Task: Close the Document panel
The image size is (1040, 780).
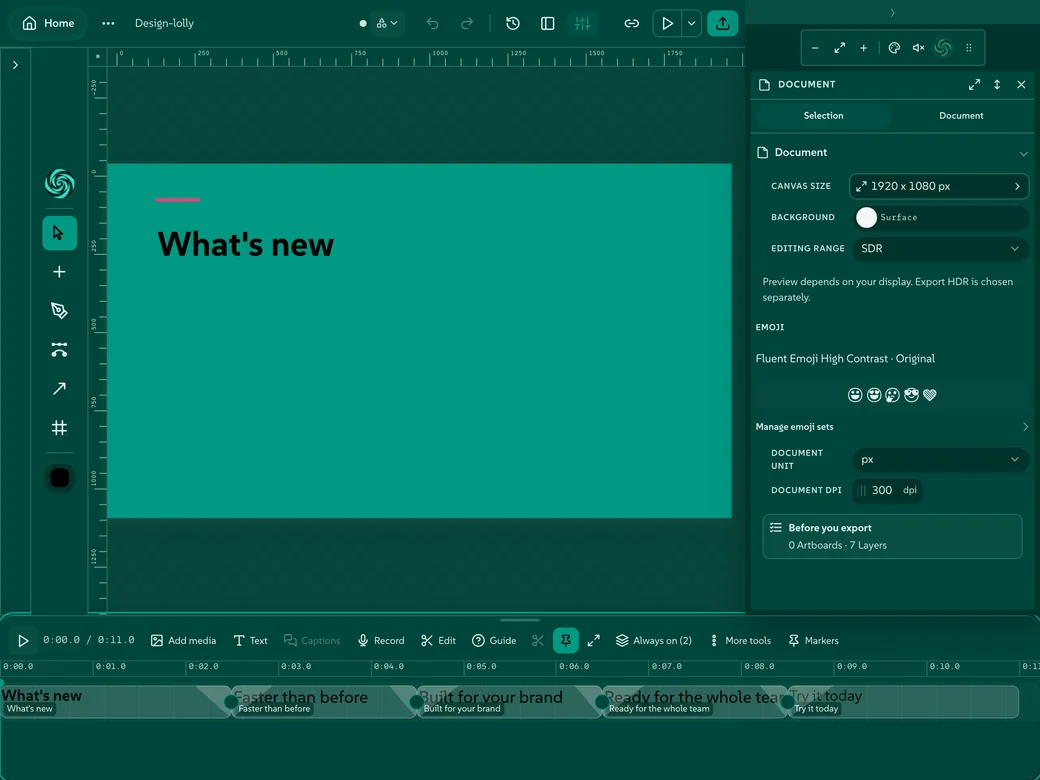Action: [x=1021, y=84]
